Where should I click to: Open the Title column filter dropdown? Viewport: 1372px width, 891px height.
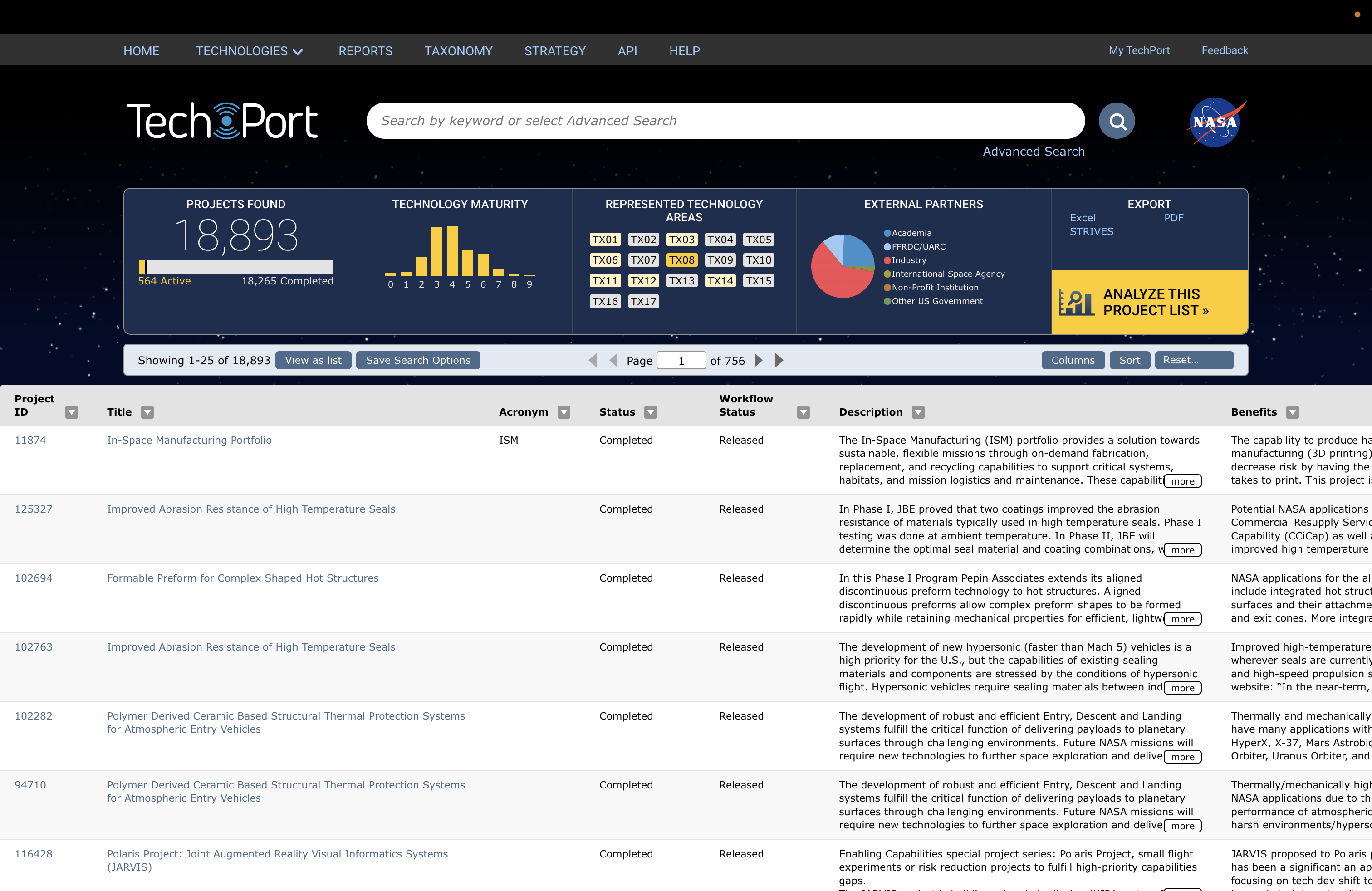147,412
